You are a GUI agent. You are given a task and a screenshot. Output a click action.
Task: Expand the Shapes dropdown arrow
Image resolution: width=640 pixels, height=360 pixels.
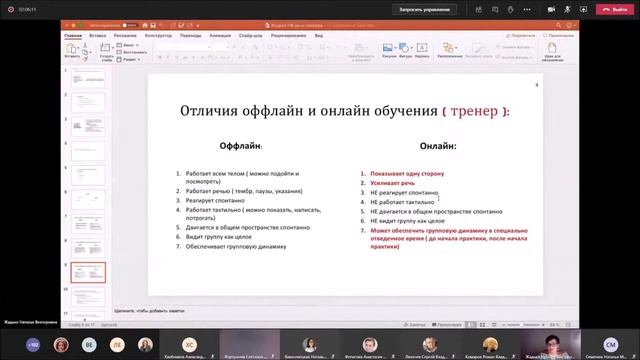411,48
